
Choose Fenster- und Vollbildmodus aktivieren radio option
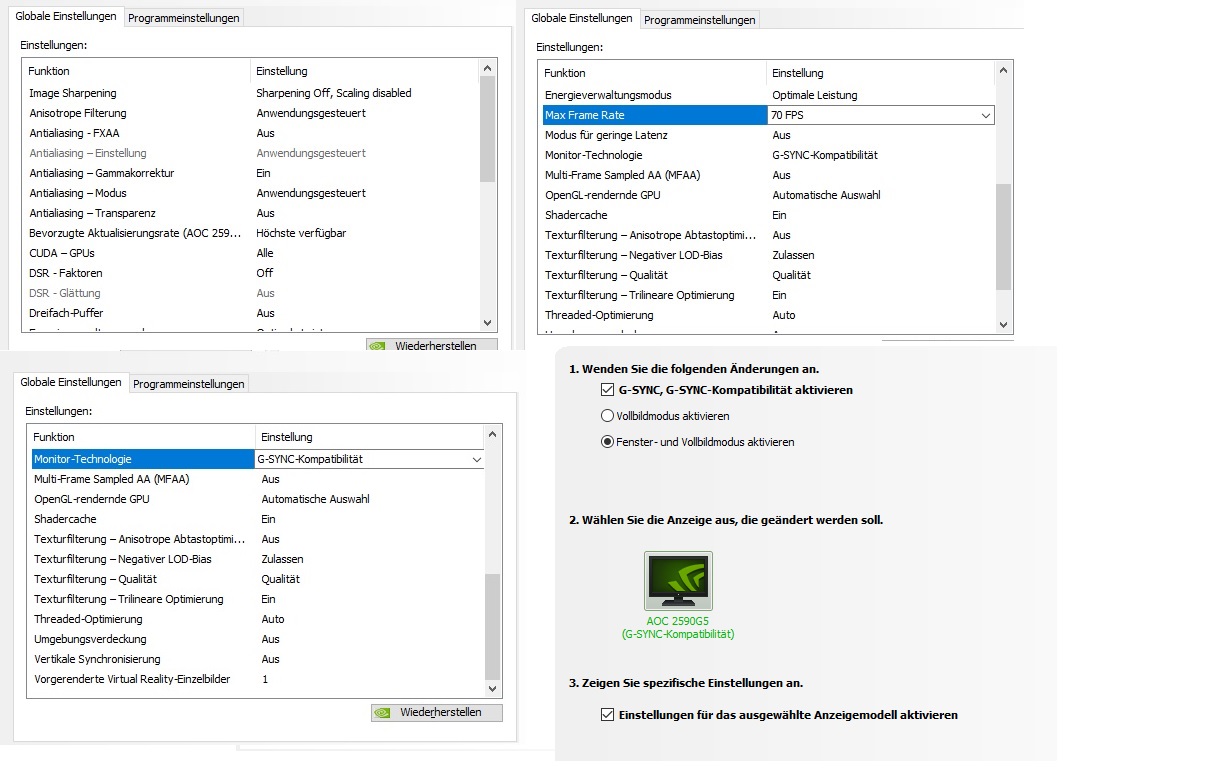607,442
